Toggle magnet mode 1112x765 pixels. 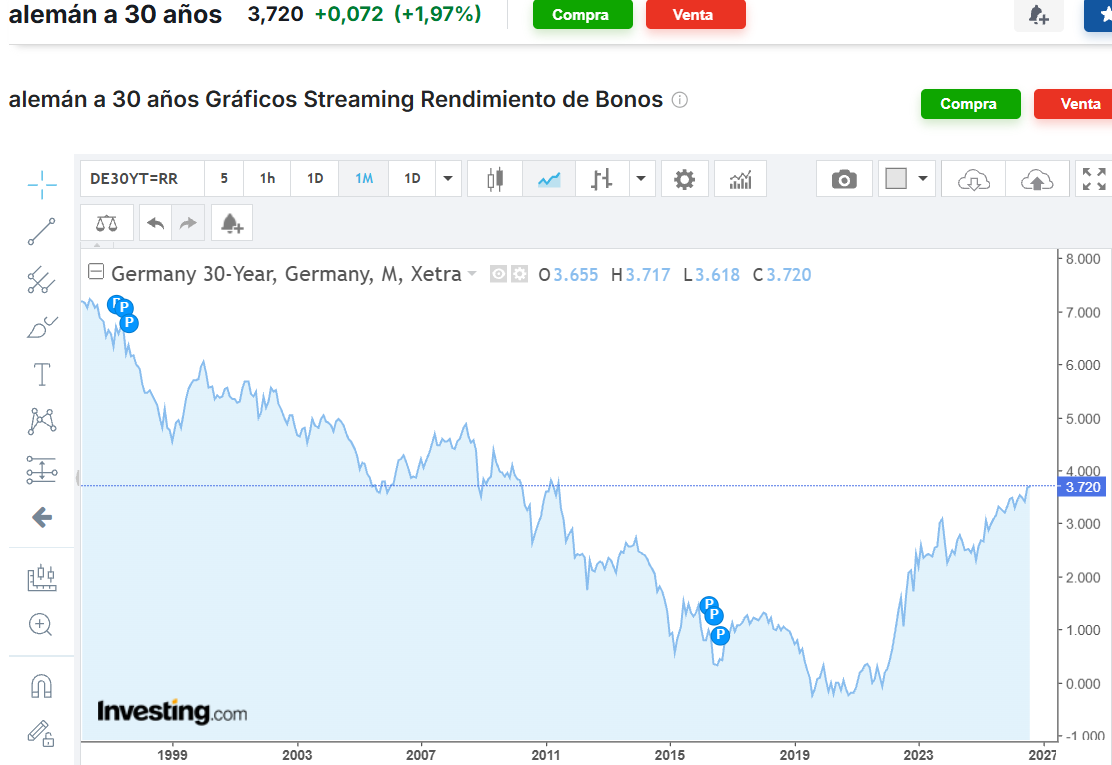tap(41, 686)
